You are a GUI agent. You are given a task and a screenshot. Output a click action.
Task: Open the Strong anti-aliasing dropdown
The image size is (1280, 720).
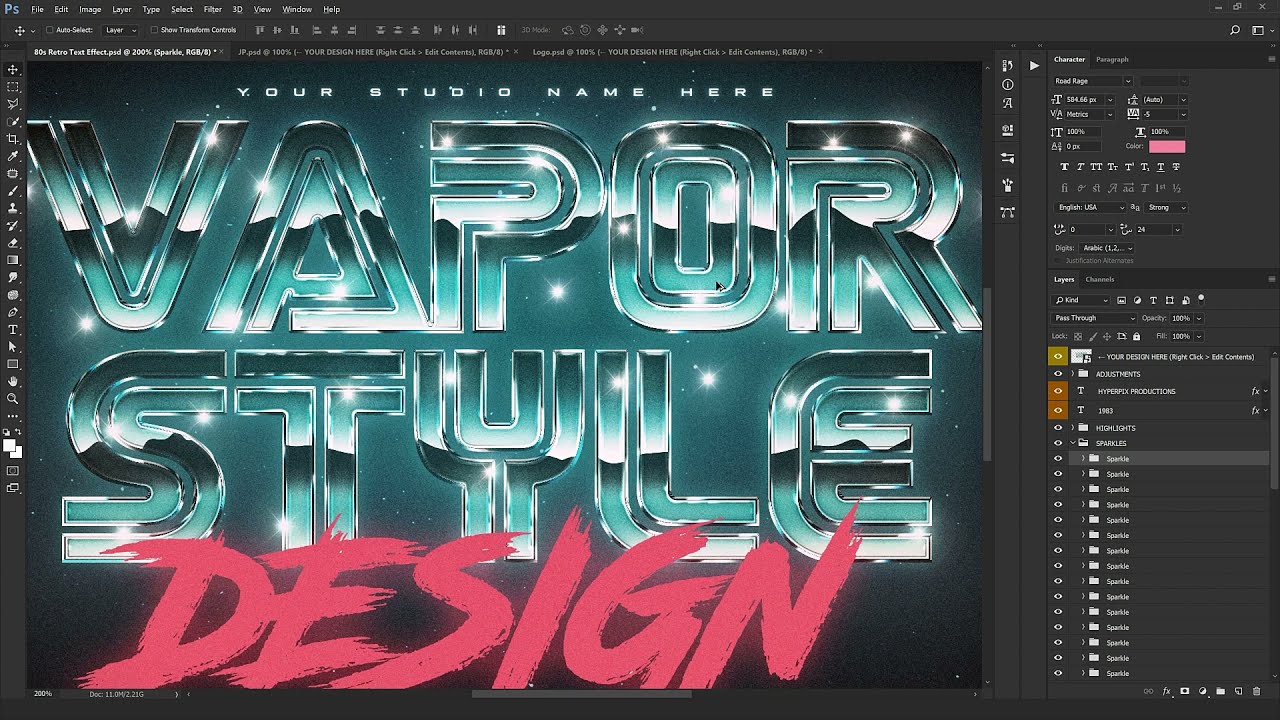point(1167,207)
